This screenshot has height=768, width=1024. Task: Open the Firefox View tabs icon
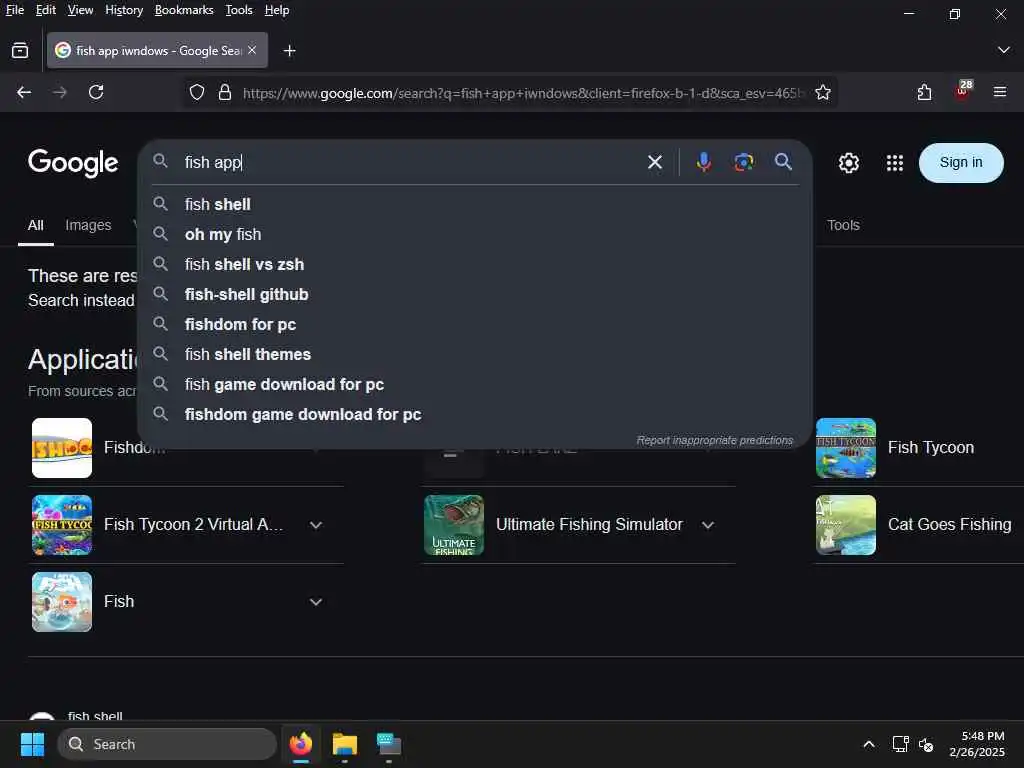[20, 50]
